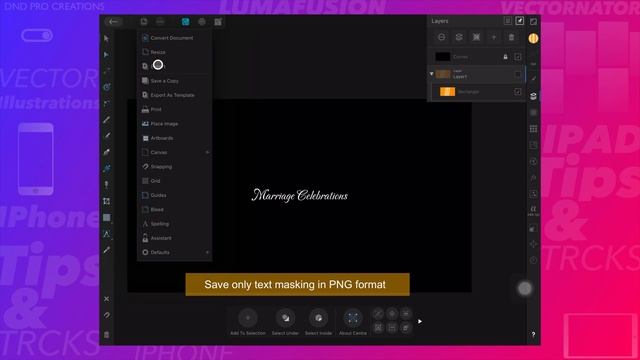Choose Convert Document

point(175,38)
